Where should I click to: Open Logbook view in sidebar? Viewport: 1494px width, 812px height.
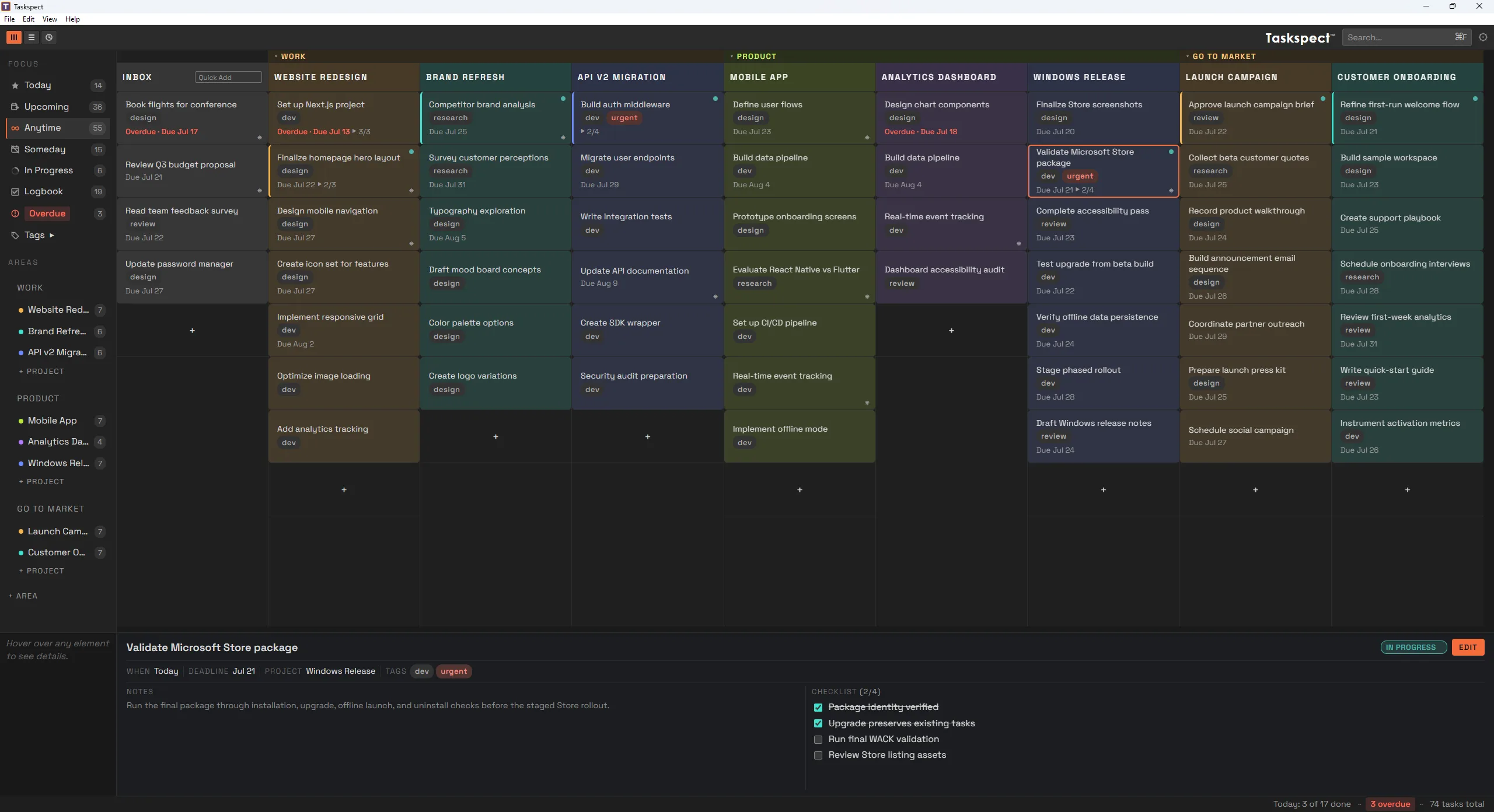point(58,191)
